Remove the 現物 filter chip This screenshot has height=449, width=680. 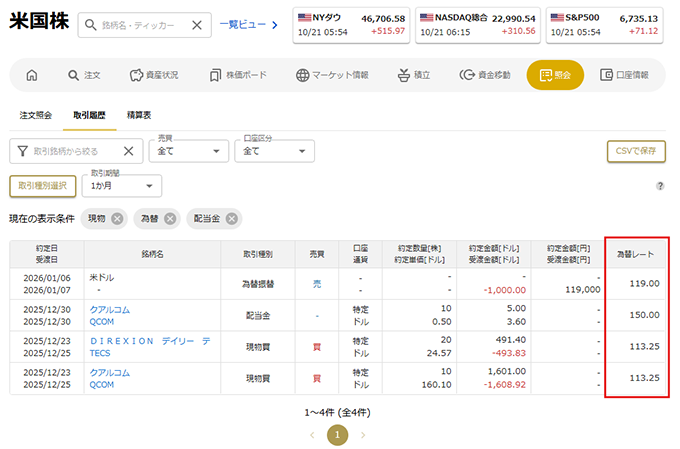(118, 219)
